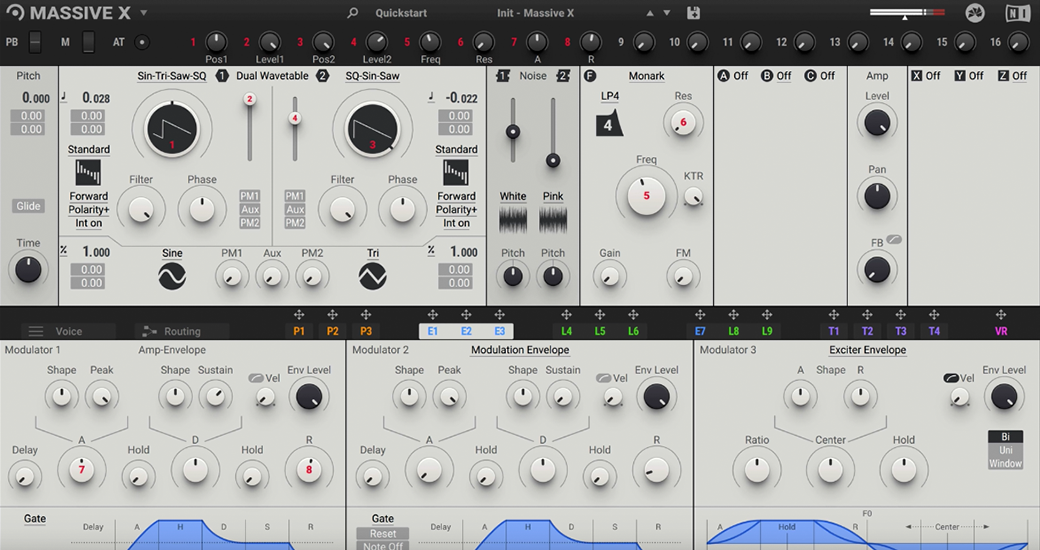
Task: Toggle PM2 routing on oscillator 2
Action: pyautogui.click(x=294, y=223)
